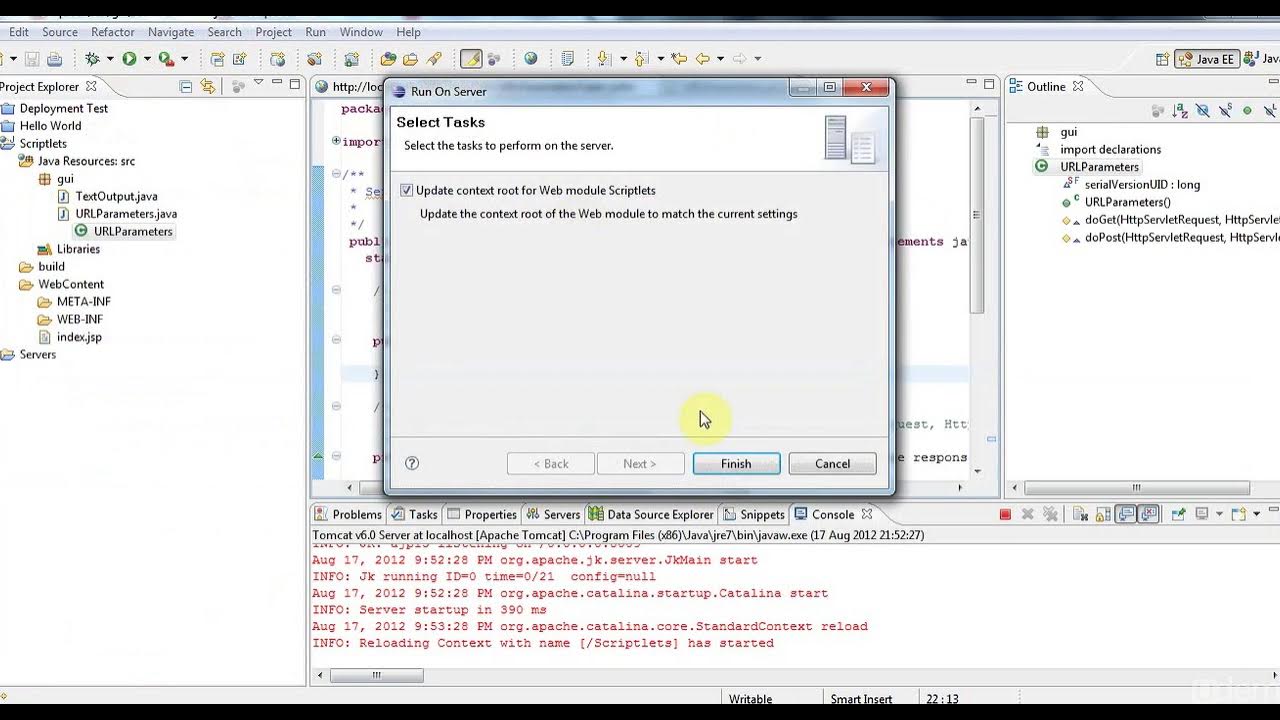Image resolution: width=1280 pixels, height=720 pixels.
Task: Select the Java EE perspective button
Action: pos(1206,59)
